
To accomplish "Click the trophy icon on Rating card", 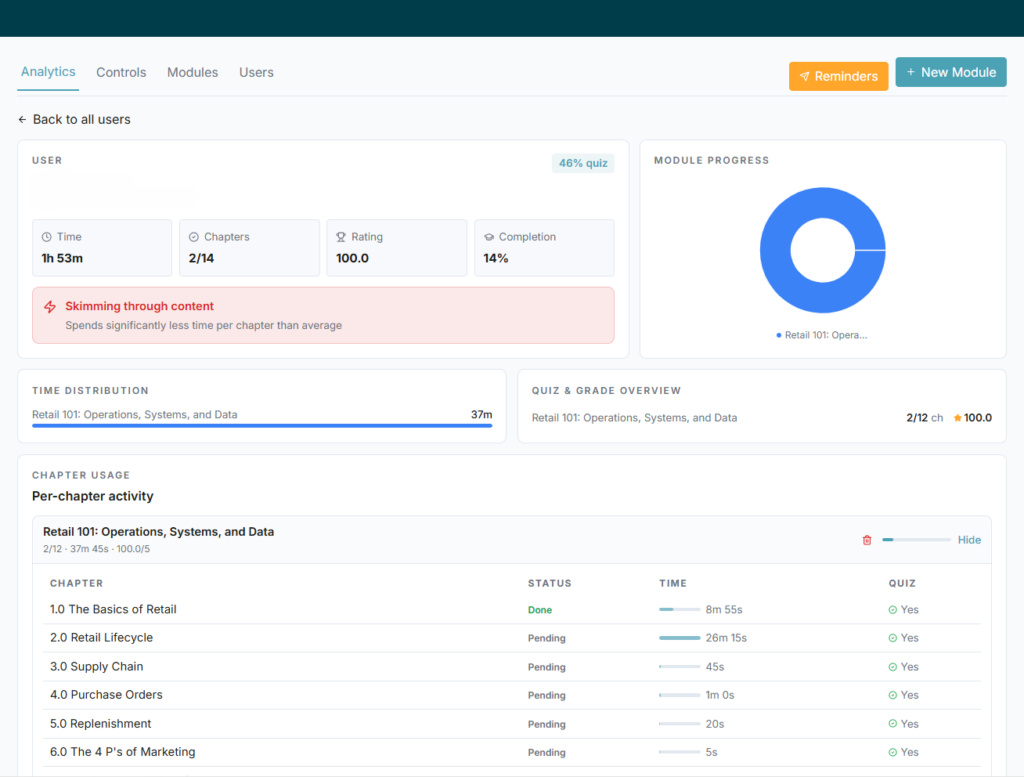I will [x=341, y=237].
